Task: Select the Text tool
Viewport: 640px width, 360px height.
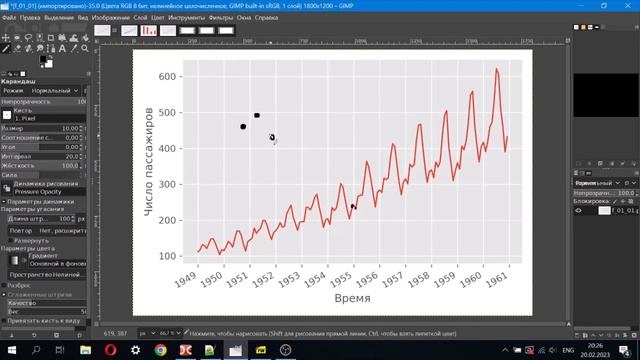Action: tap(62, 49)
